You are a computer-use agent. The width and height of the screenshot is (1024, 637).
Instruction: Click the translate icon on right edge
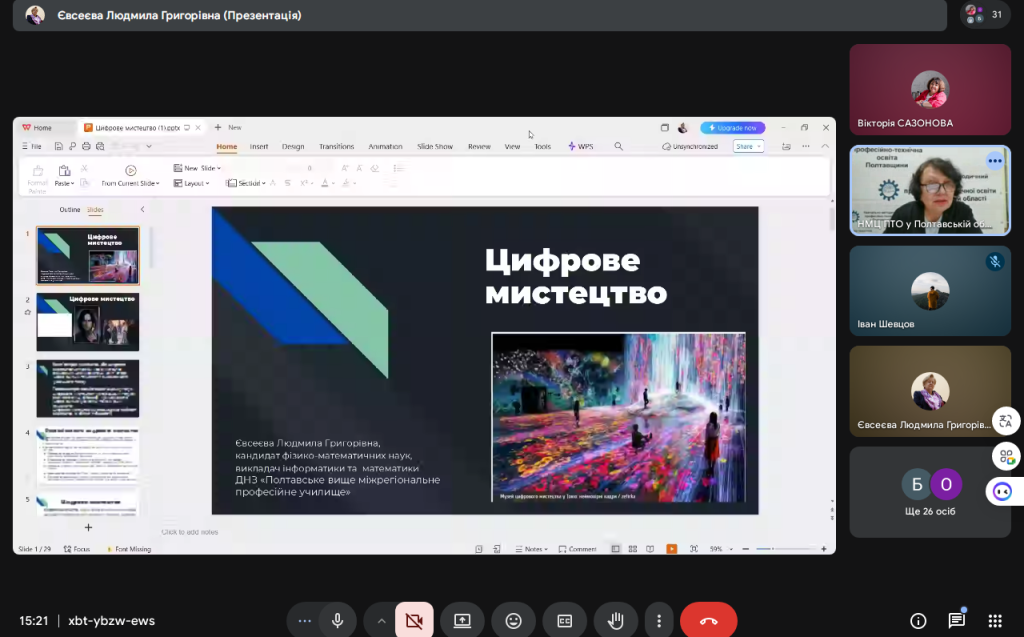(x=1005, y=422)
